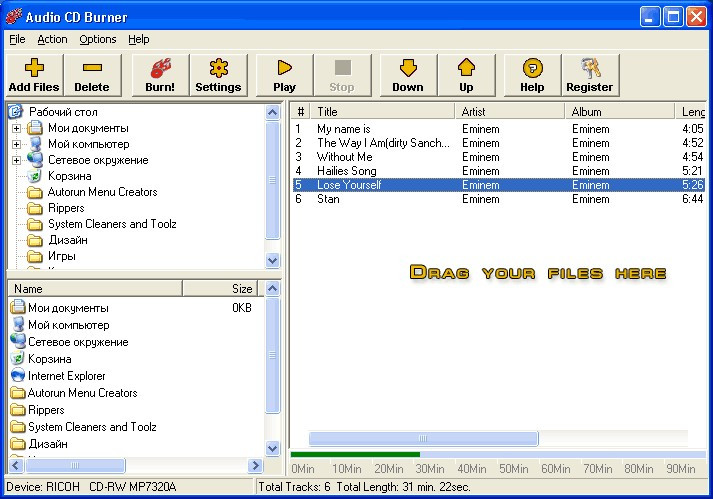The height and width of the screenshot is (499, 713).
Task: Click the Audio CD Burner title bar icon
Action: pos(13,16)
